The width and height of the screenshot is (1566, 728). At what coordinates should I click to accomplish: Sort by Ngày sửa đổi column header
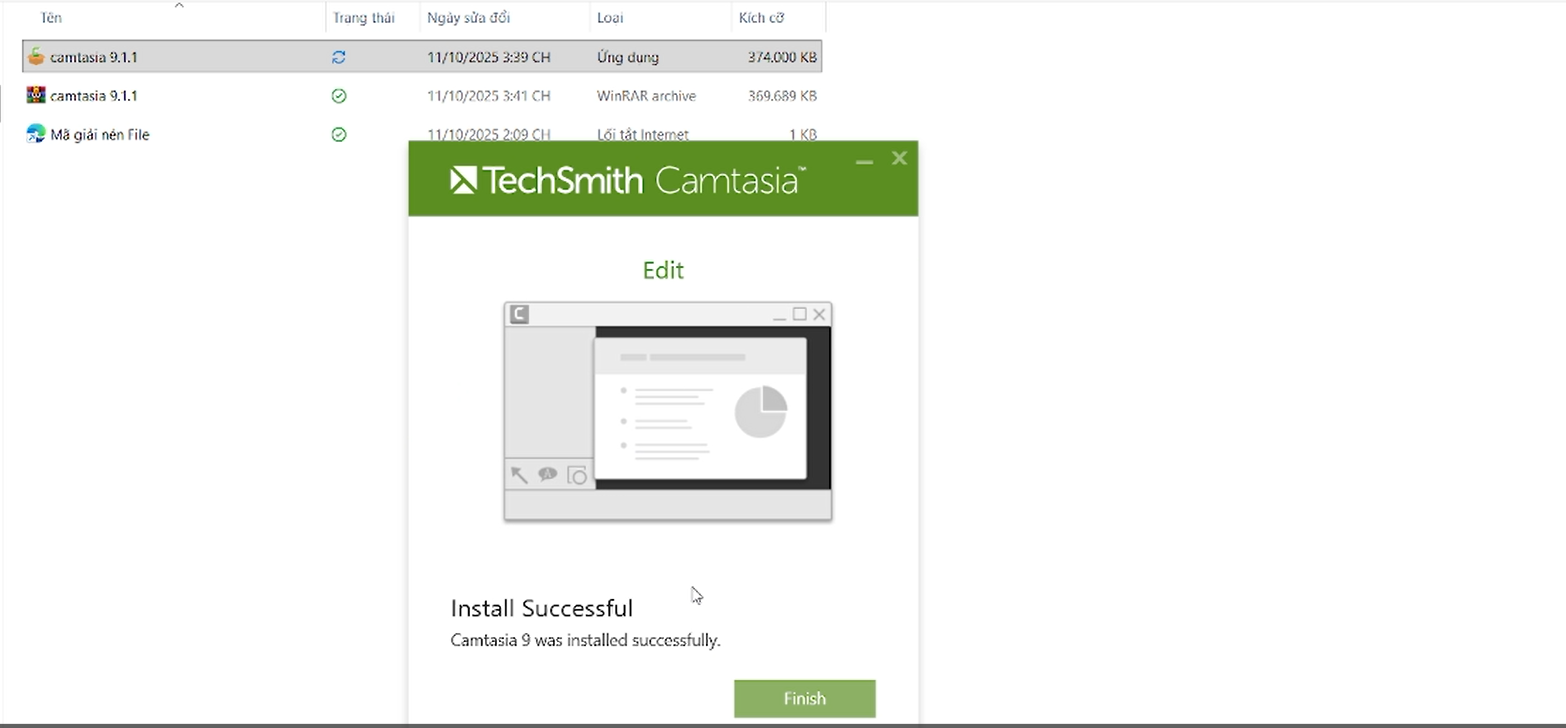point(469,18)
